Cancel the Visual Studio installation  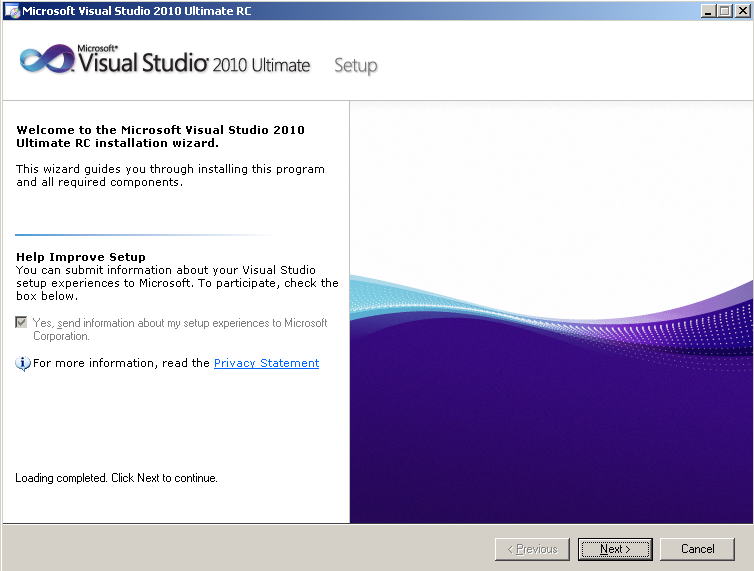pos(697,549)
